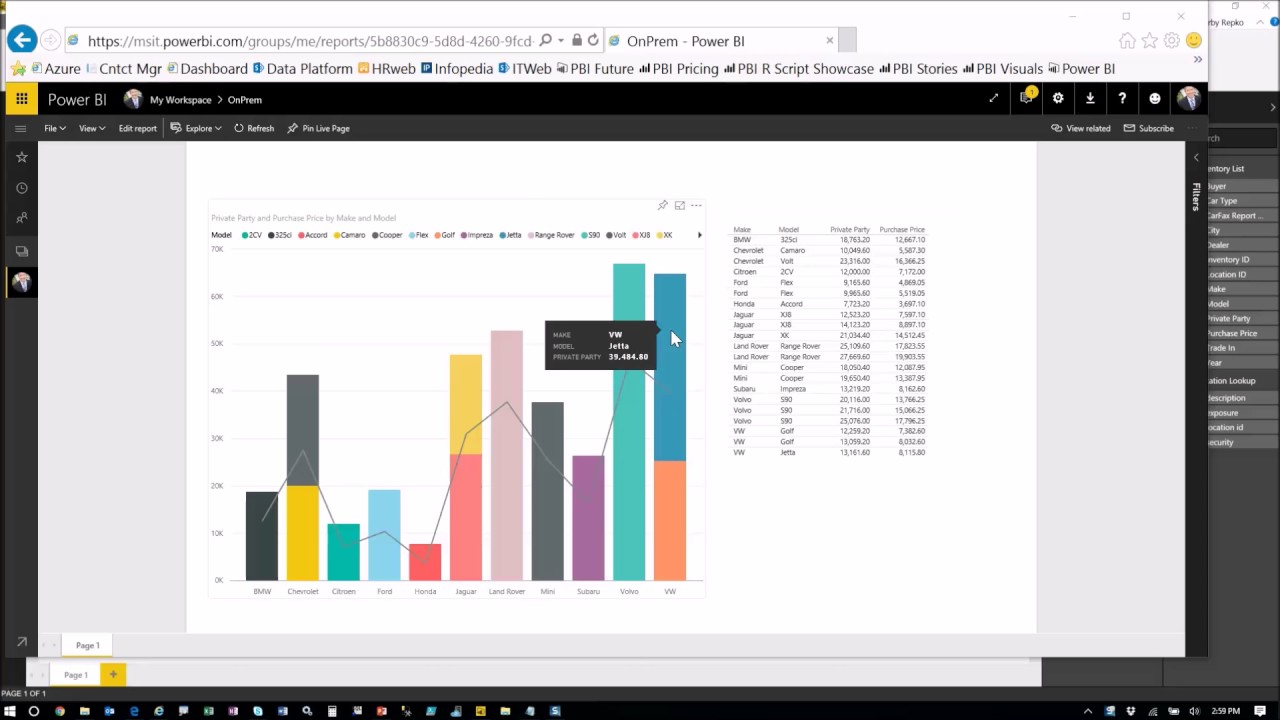This screenshot has width=1280, height=720.
Task: Open the View dropdown menu
Action: 92,128
